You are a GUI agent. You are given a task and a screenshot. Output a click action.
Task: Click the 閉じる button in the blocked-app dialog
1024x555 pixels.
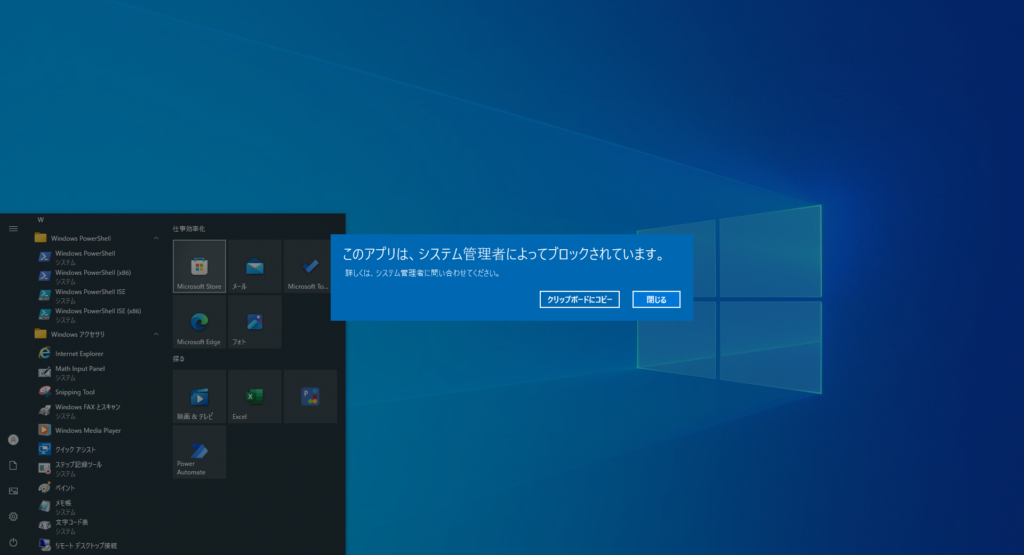click(x=656, y=299)
